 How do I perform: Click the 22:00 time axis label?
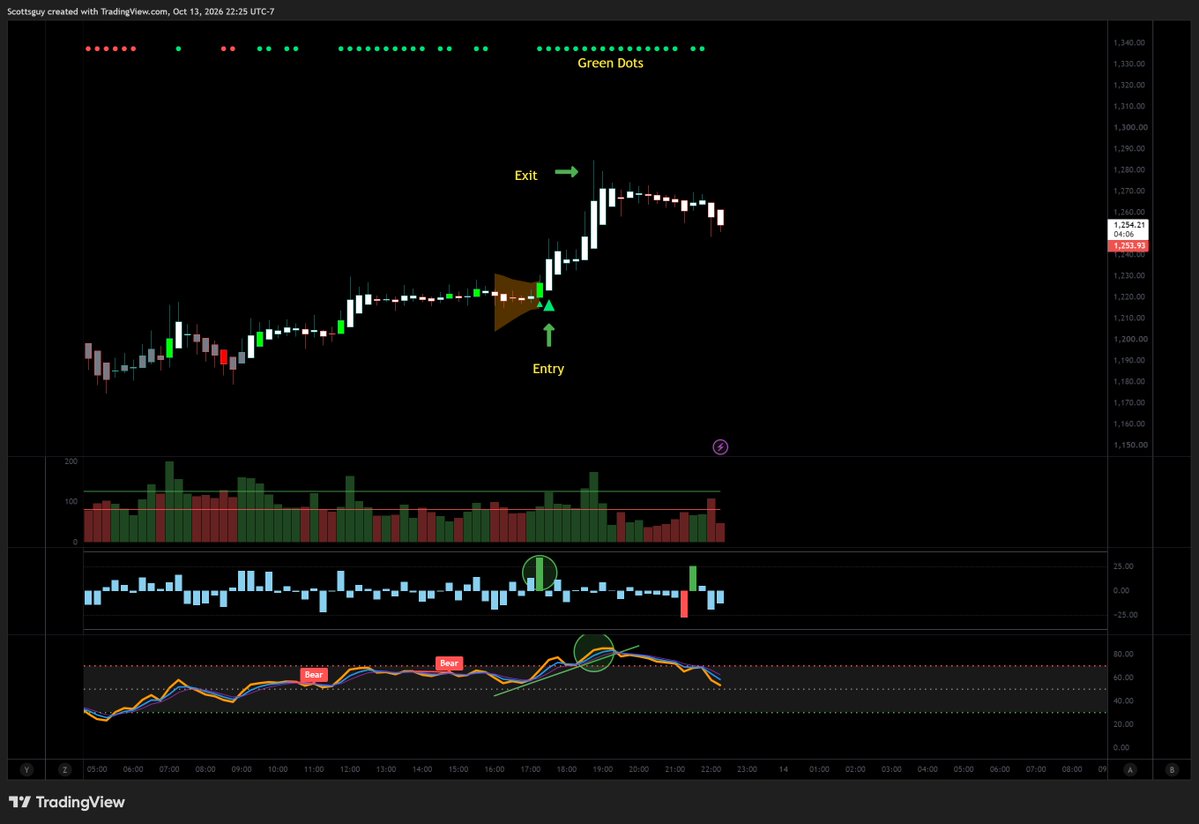click(711, 769)
